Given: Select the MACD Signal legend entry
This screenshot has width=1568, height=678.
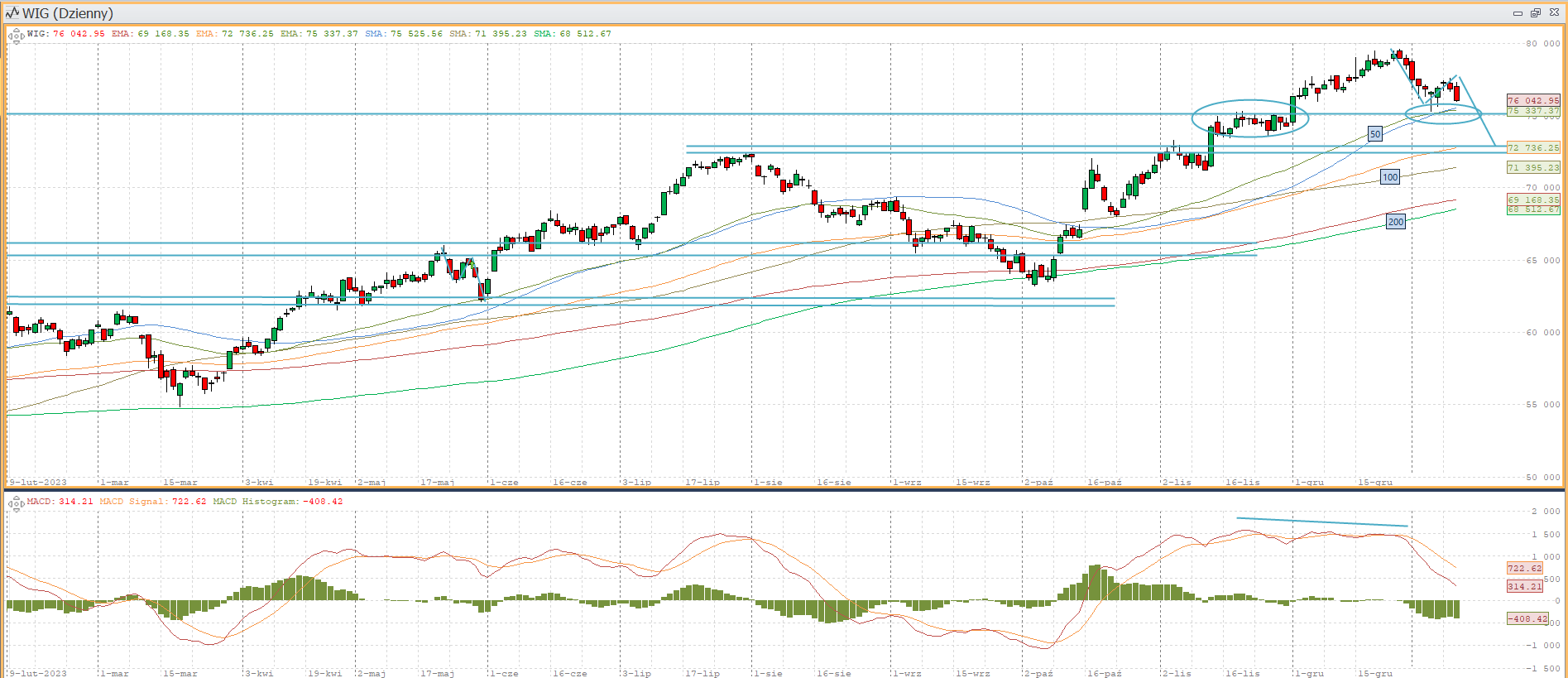Looking at the screenshot, I should (x=152, y=502).
